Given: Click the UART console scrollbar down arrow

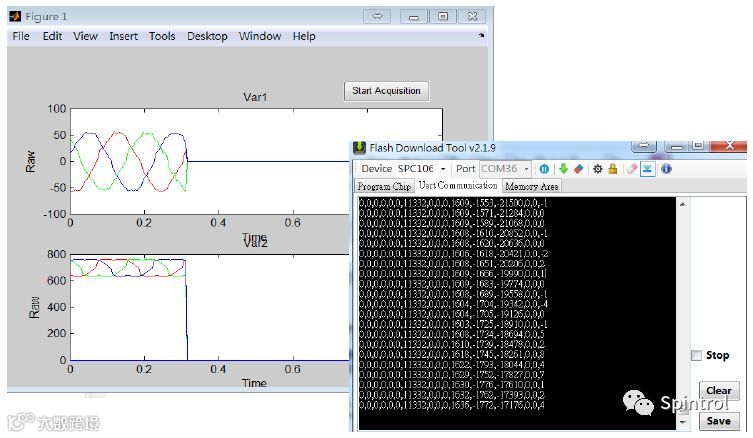Looking at the screenshot, I should (682, 423).
